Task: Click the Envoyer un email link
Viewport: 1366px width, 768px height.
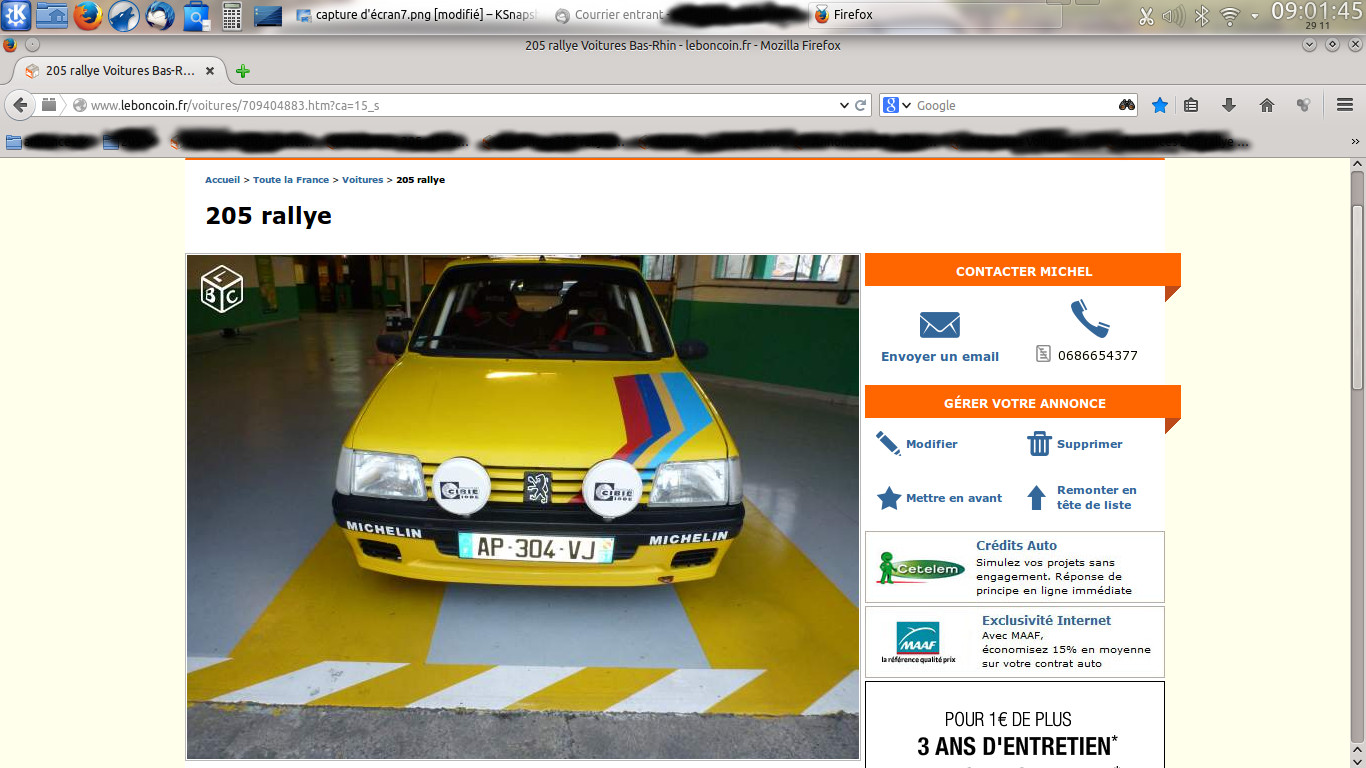Action: pos(940,356)
